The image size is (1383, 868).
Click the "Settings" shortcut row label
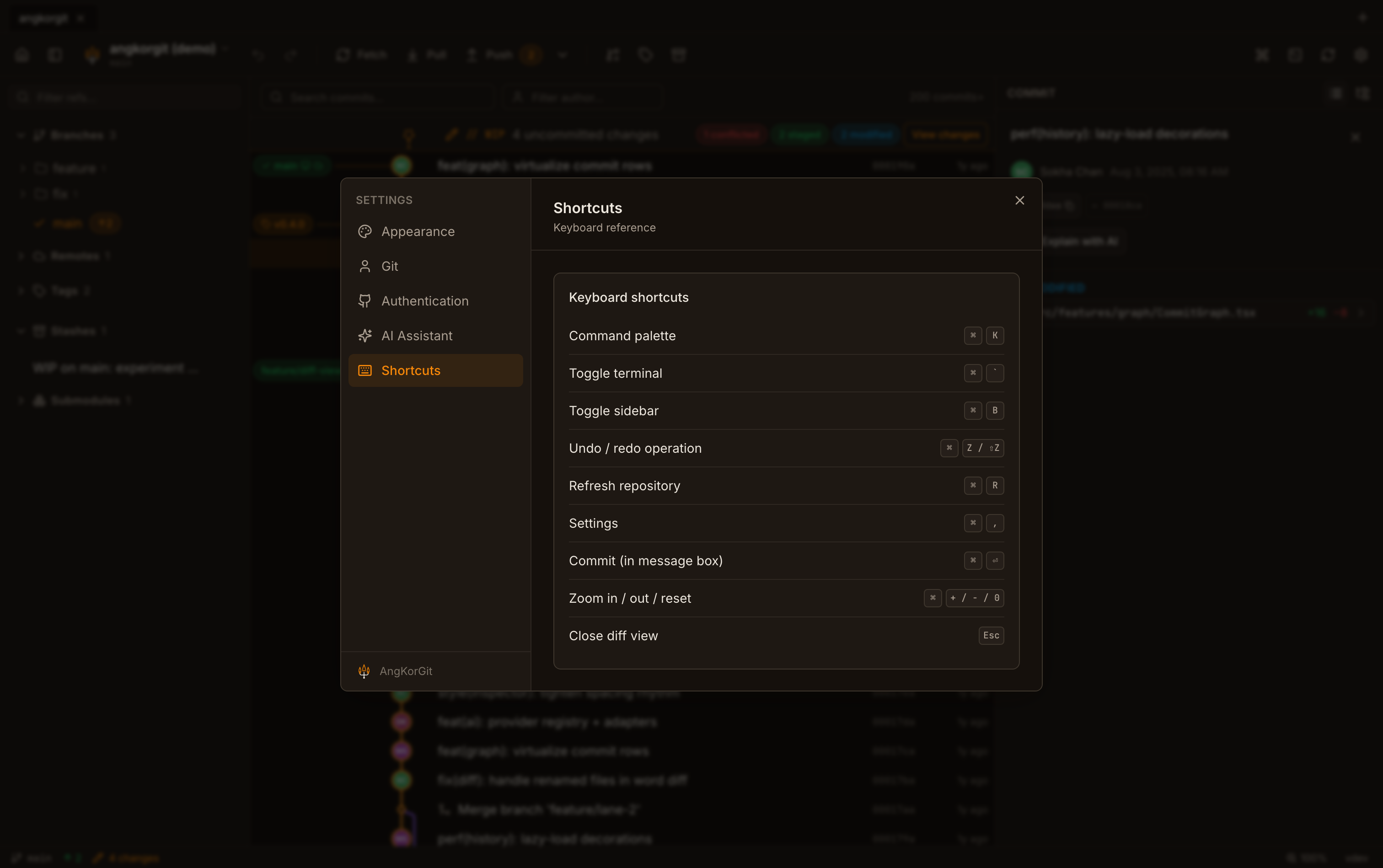pos(593,523)
